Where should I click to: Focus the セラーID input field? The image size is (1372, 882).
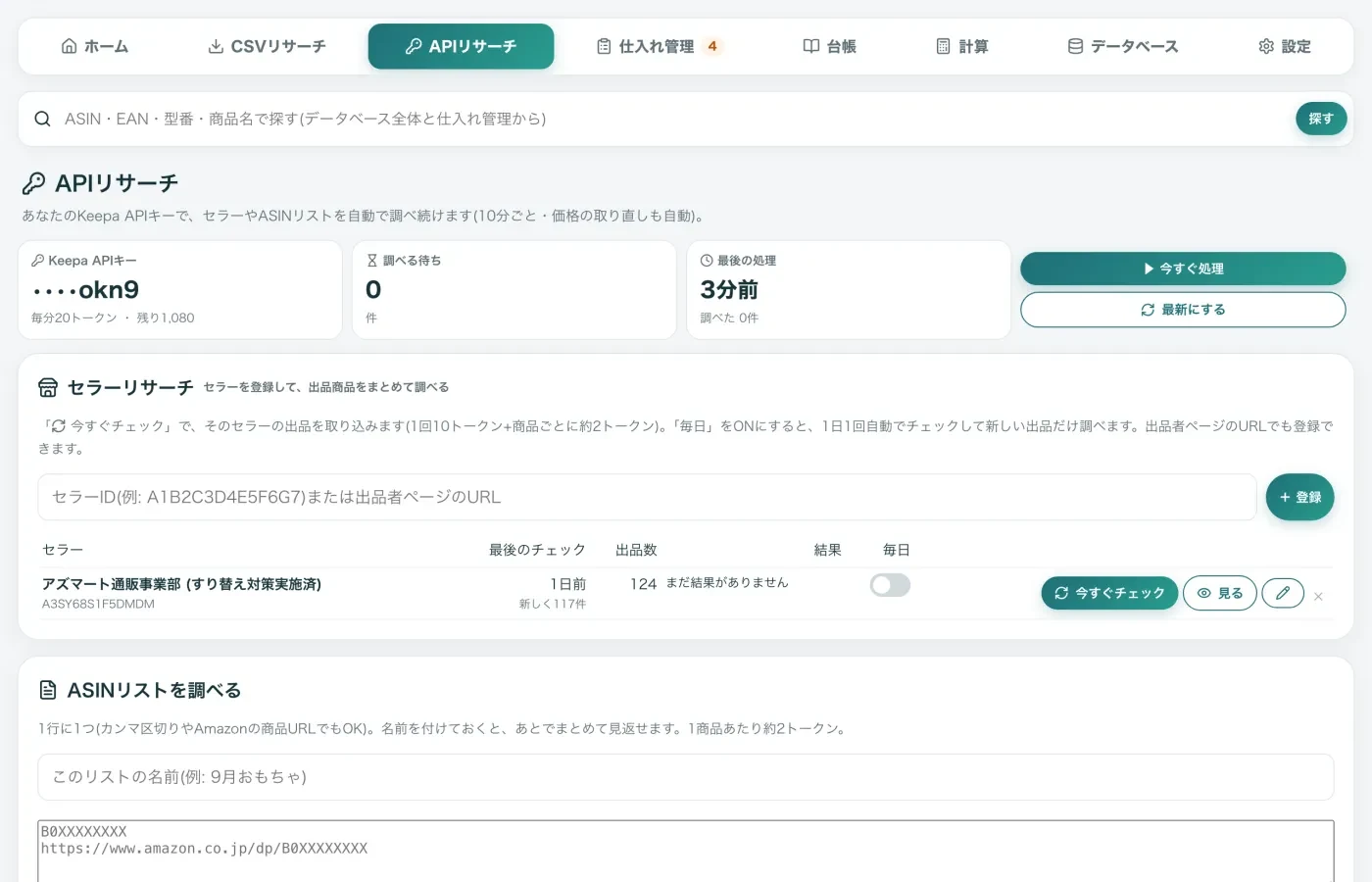[x=647, y=497]
